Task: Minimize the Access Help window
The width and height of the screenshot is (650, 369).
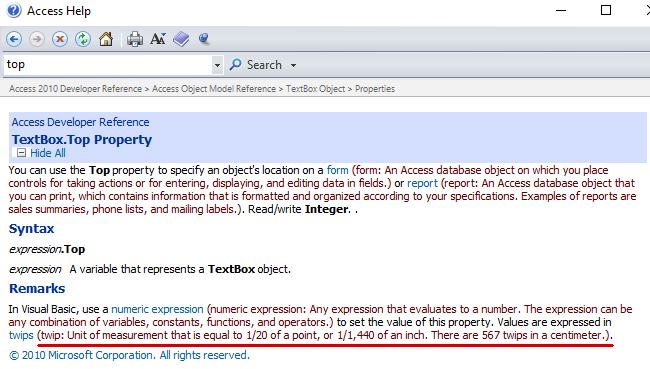Action: coord(561,10)
